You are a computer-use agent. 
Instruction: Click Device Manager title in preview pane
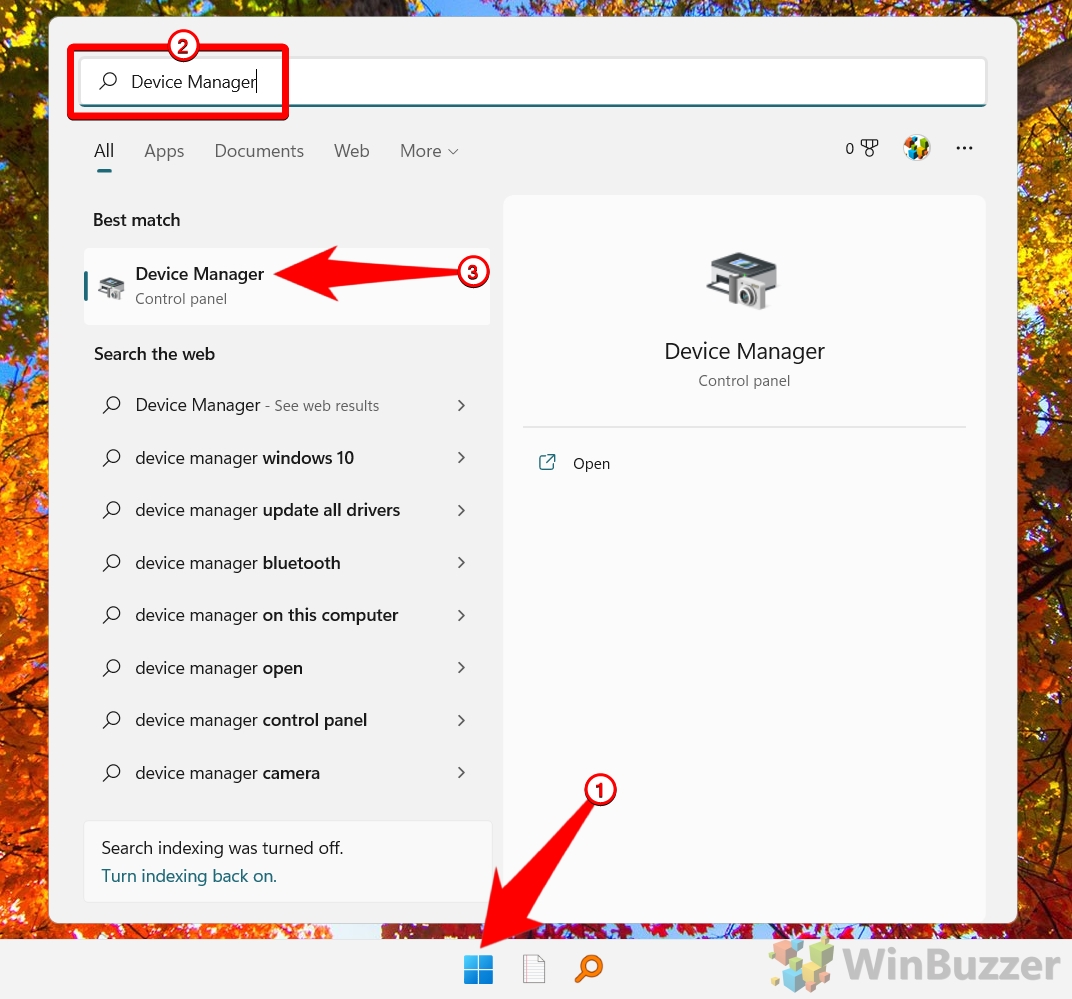[x=744, y=351]
